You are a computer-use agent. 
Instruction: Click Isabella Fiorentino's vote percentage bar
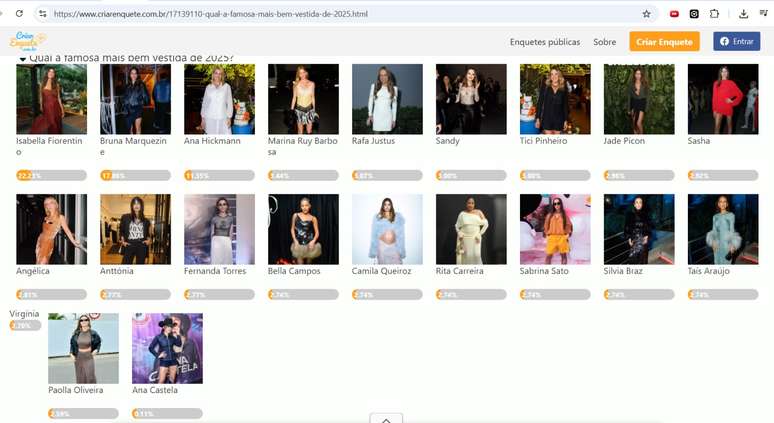(51, 175)
